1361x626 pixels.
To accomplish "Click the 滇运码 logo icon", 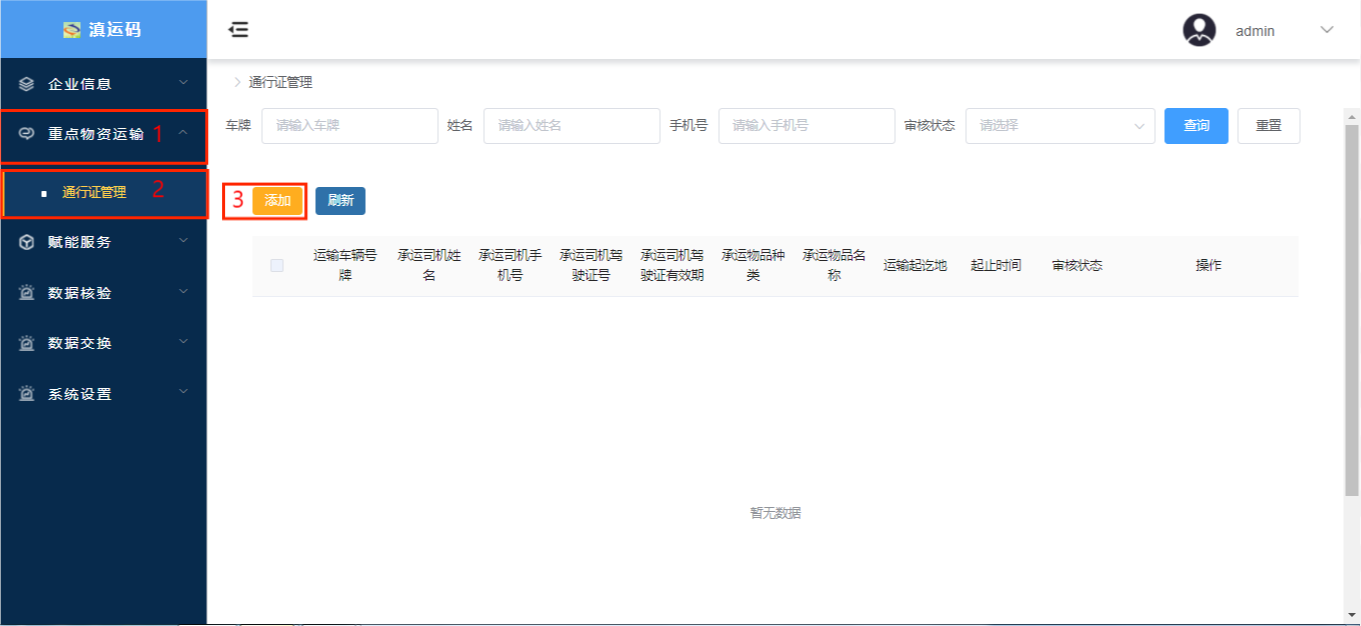I will pyautogui.click(x=72, y=30).
